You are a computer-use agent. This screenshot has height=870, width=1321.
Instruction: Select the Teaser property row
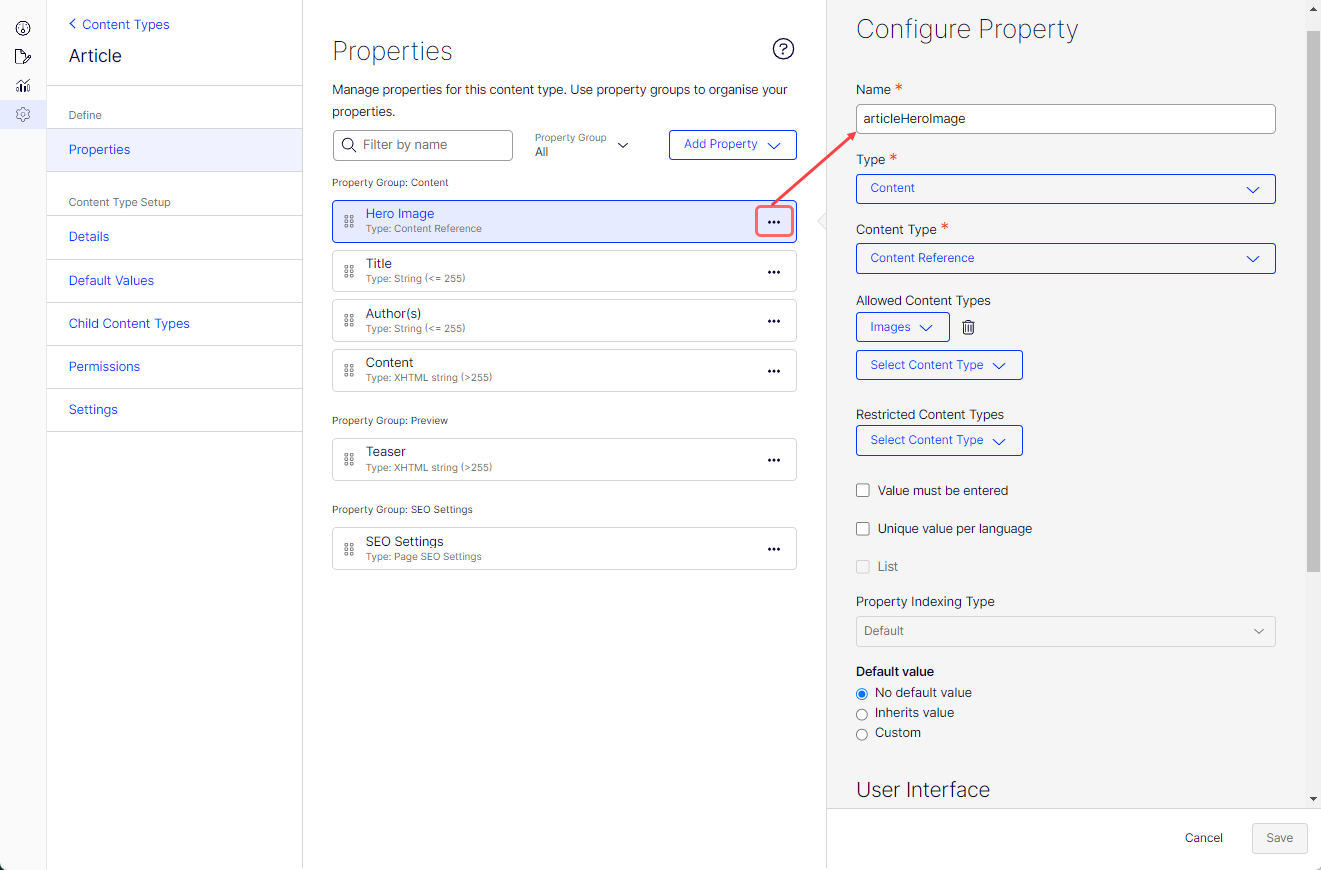[564, 459]
